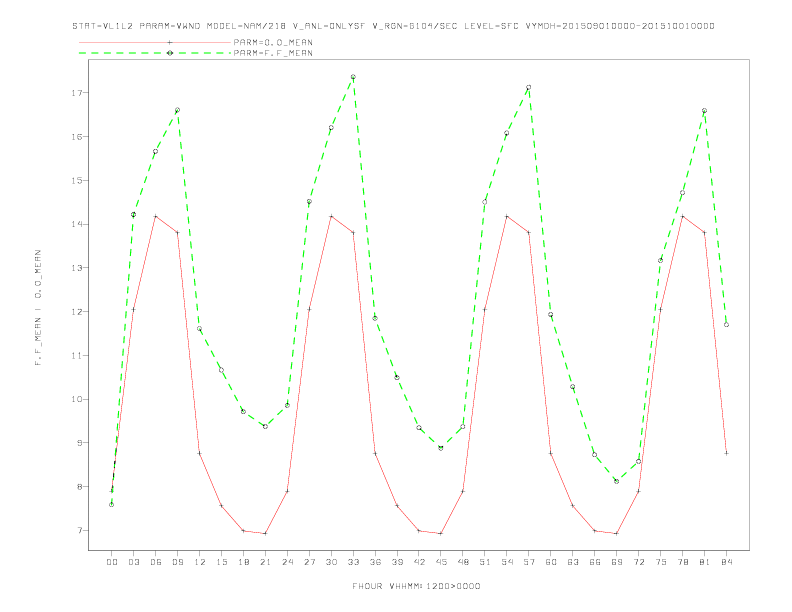Click the x-axis tick label 00
The image size is (792, 612).
pos(112,562)
